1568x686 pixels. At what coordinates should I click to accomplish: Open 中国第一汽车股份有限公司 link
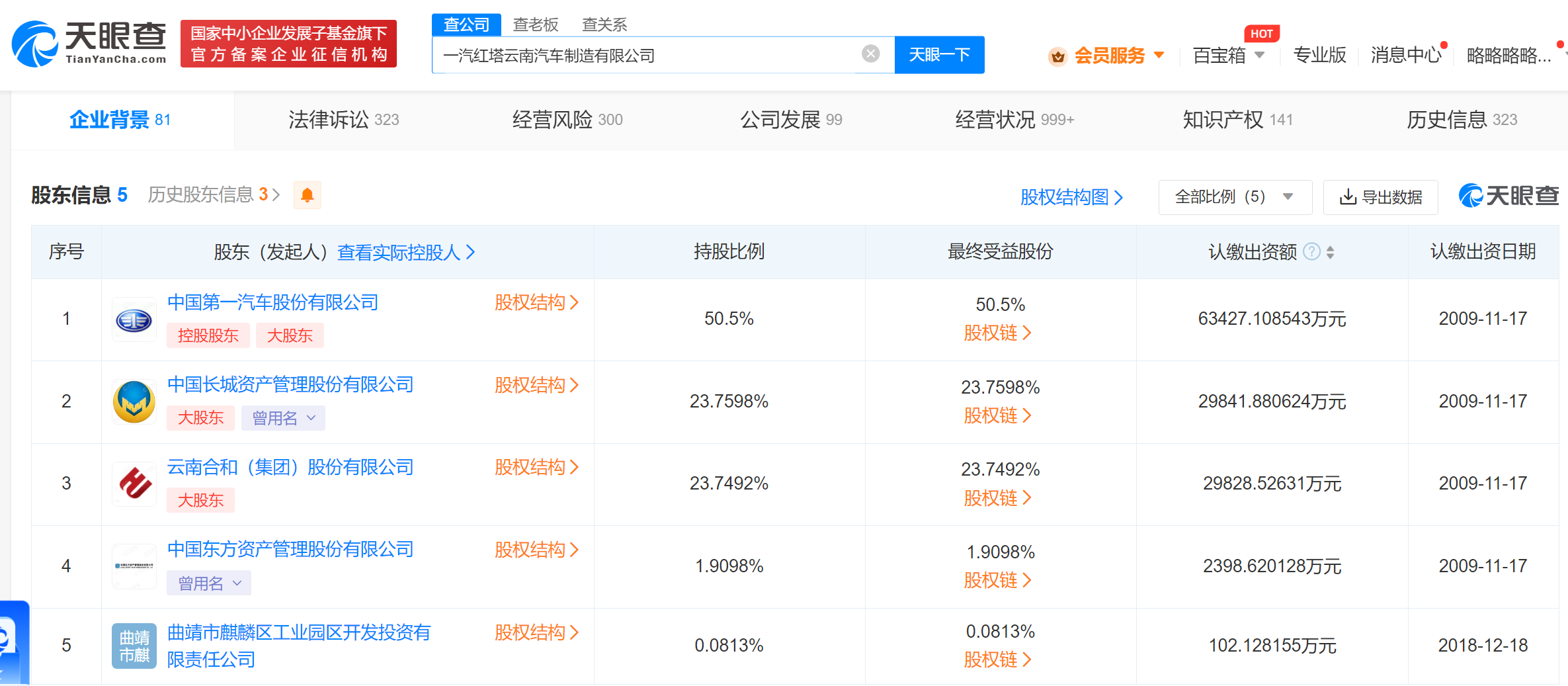point(272,302)
